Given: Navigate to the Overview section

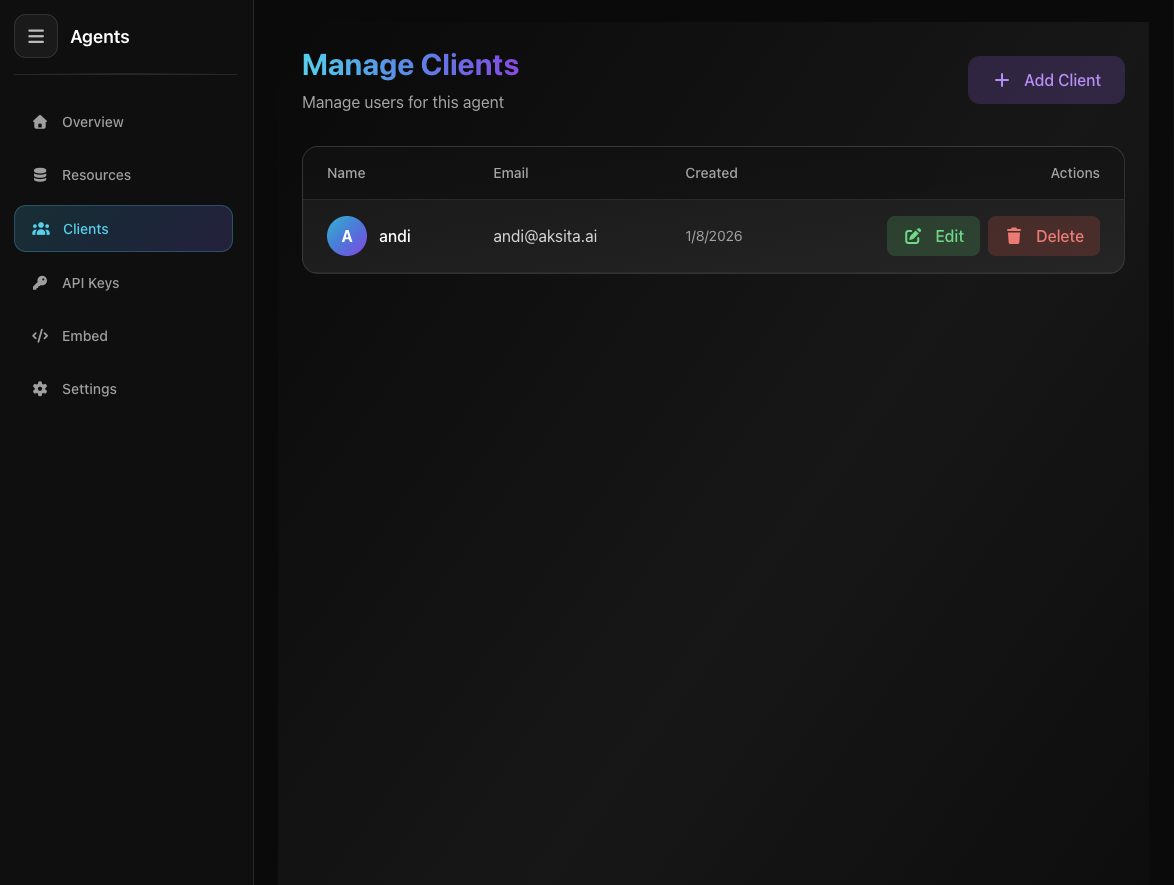Looking at the screenshot, I should (x=92, y=121).
